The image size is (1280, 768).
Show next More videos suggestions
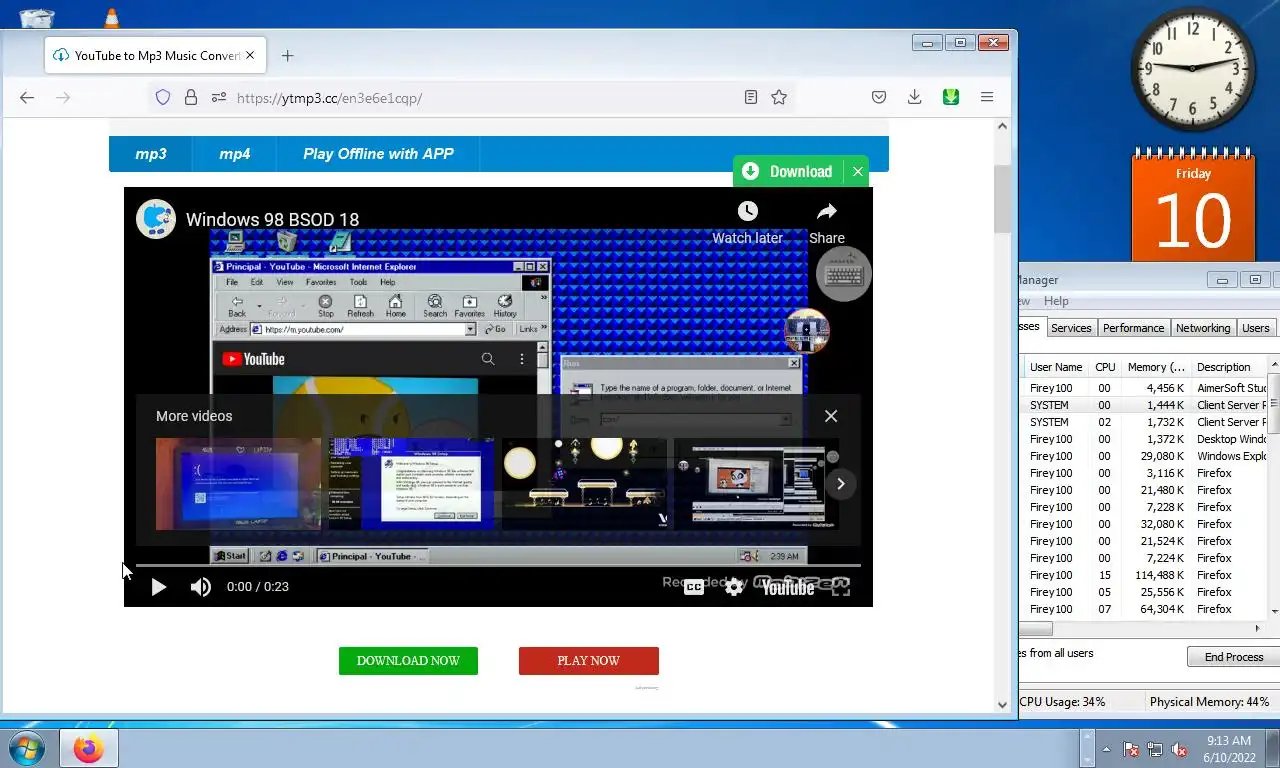tap(841, 484)
